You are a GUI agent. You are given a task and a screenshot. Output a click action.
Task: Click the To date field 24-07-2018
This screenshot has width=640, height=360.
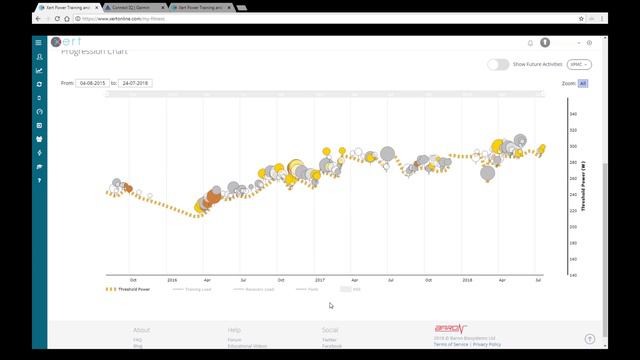tap(135, 83)
